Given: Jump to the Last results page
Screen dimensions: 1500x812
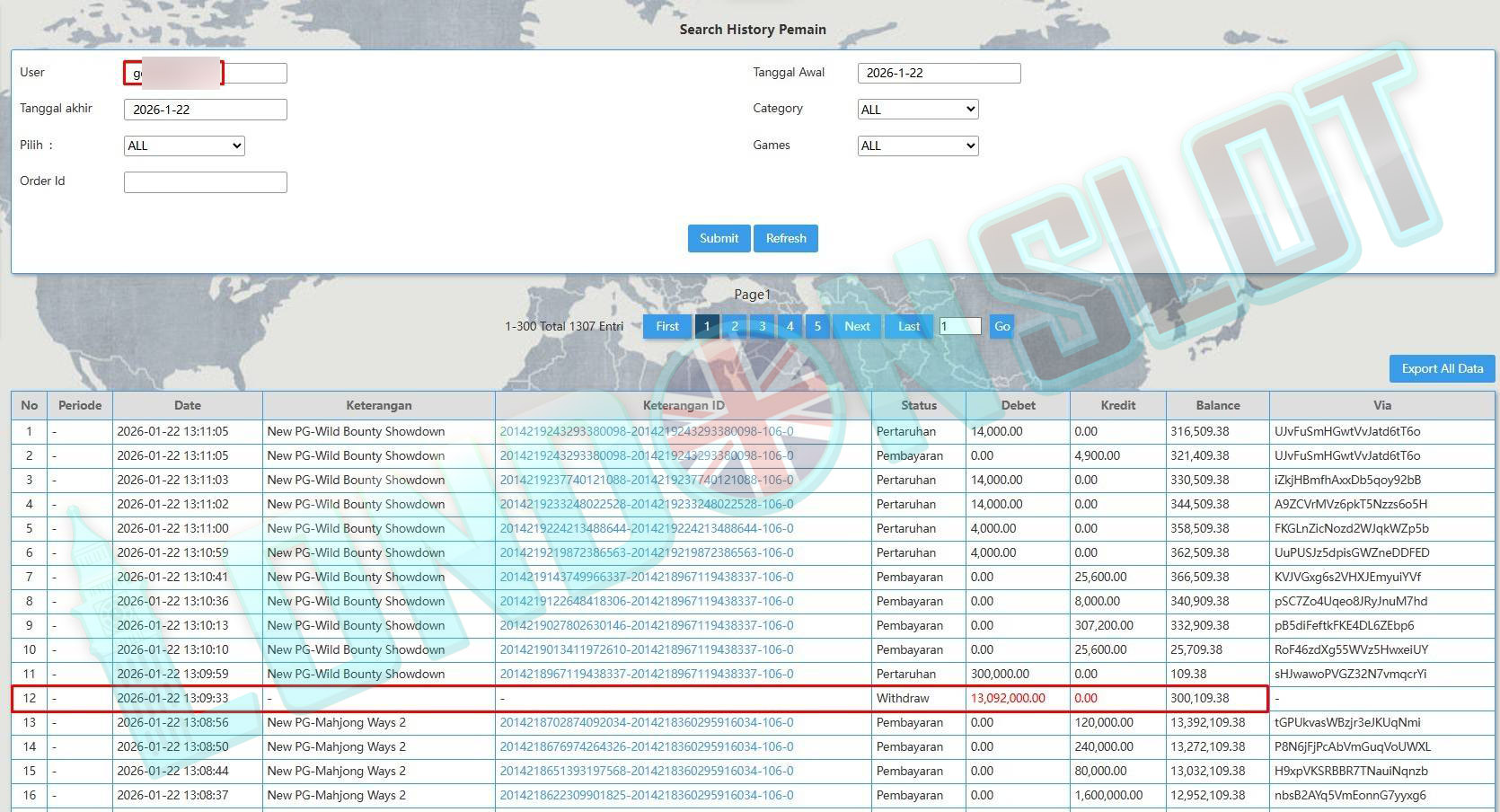Looking at the screenshot, I should 909,326.
